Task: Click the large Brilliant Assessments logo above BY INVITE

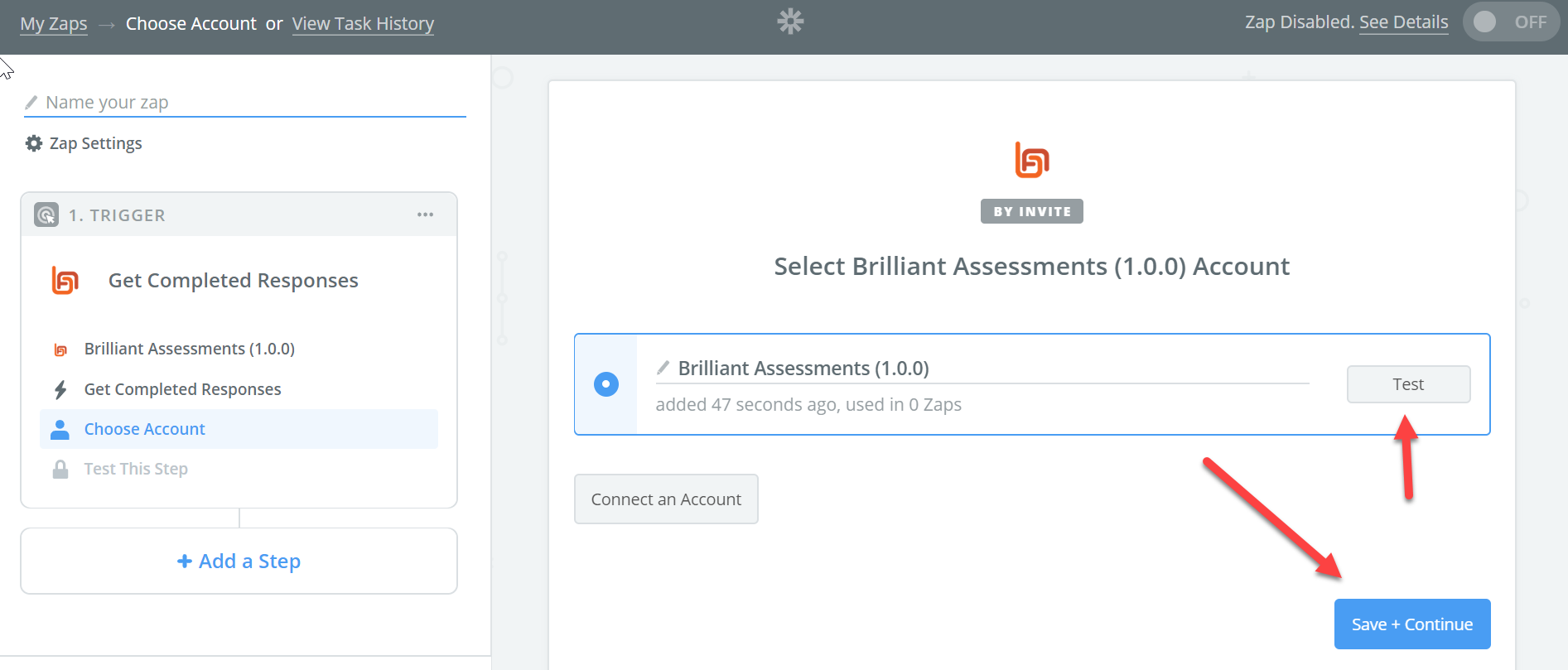Action: (1031, 160)
